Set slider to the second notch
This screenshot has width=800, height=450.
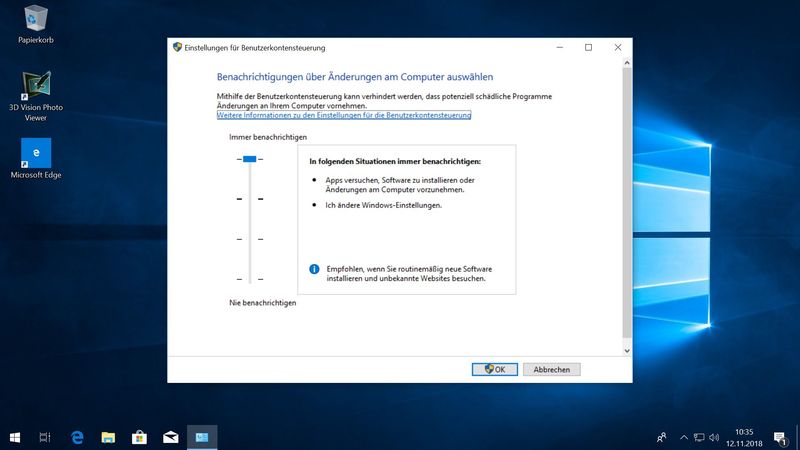tap(250, 199)
